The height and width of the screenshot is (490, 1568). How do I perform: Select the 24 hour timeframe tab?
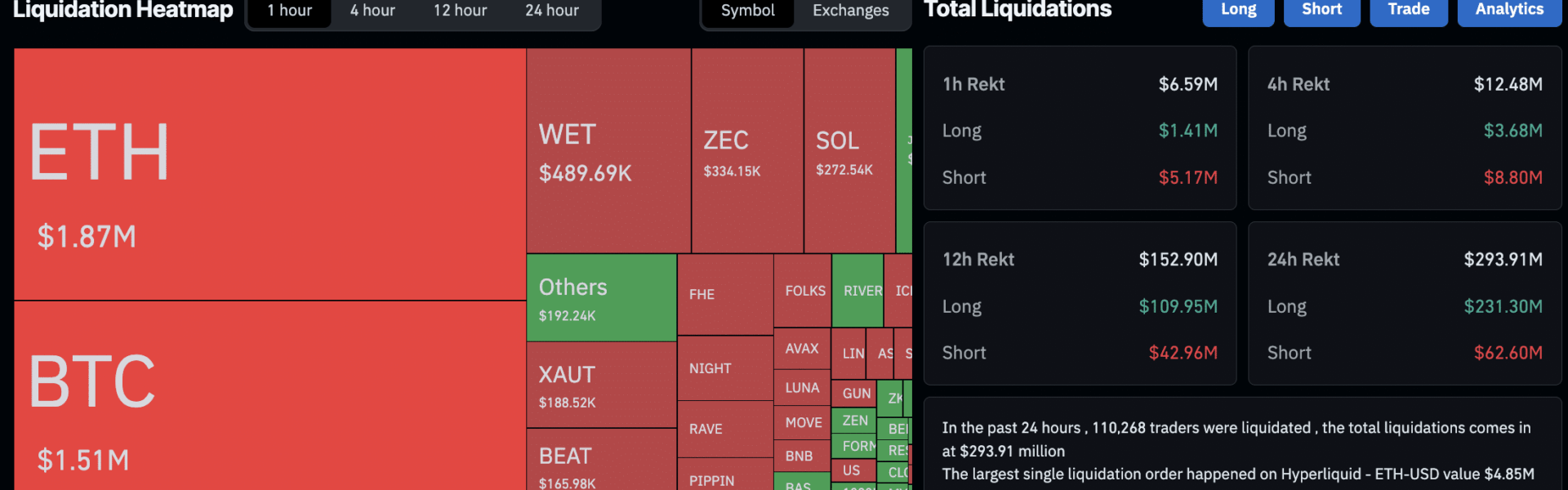(x=551, y=11)
